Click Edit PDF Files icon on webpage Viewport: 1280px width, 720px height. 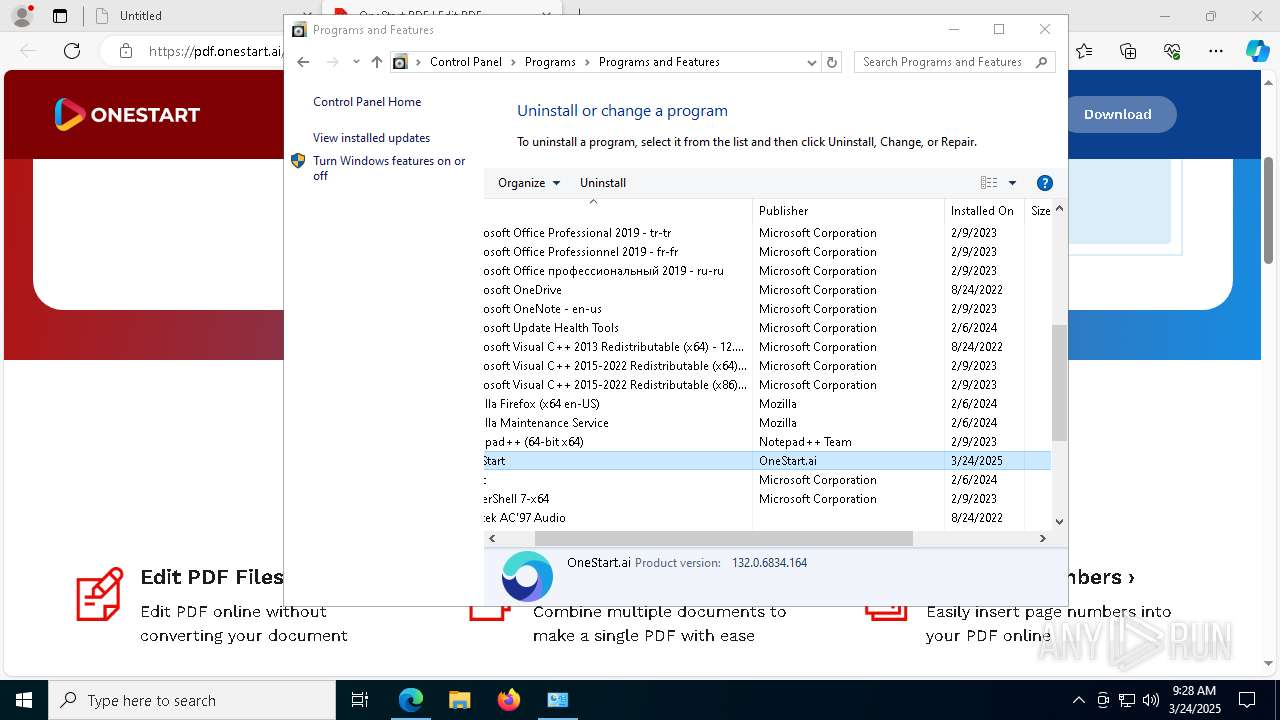[100, 594]
